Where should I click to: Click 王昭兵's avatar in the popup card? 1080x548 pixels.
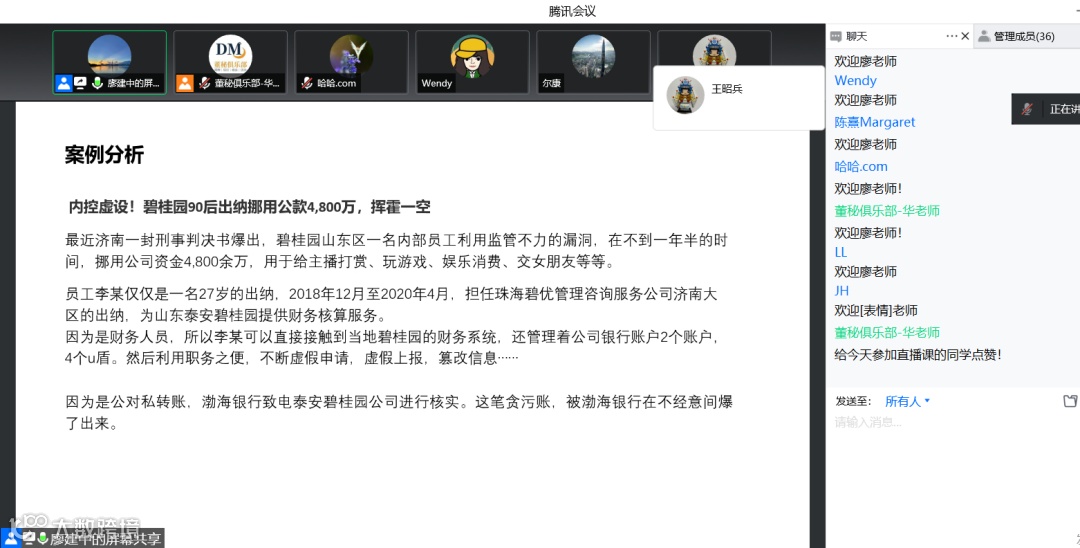tap(685, 95)
